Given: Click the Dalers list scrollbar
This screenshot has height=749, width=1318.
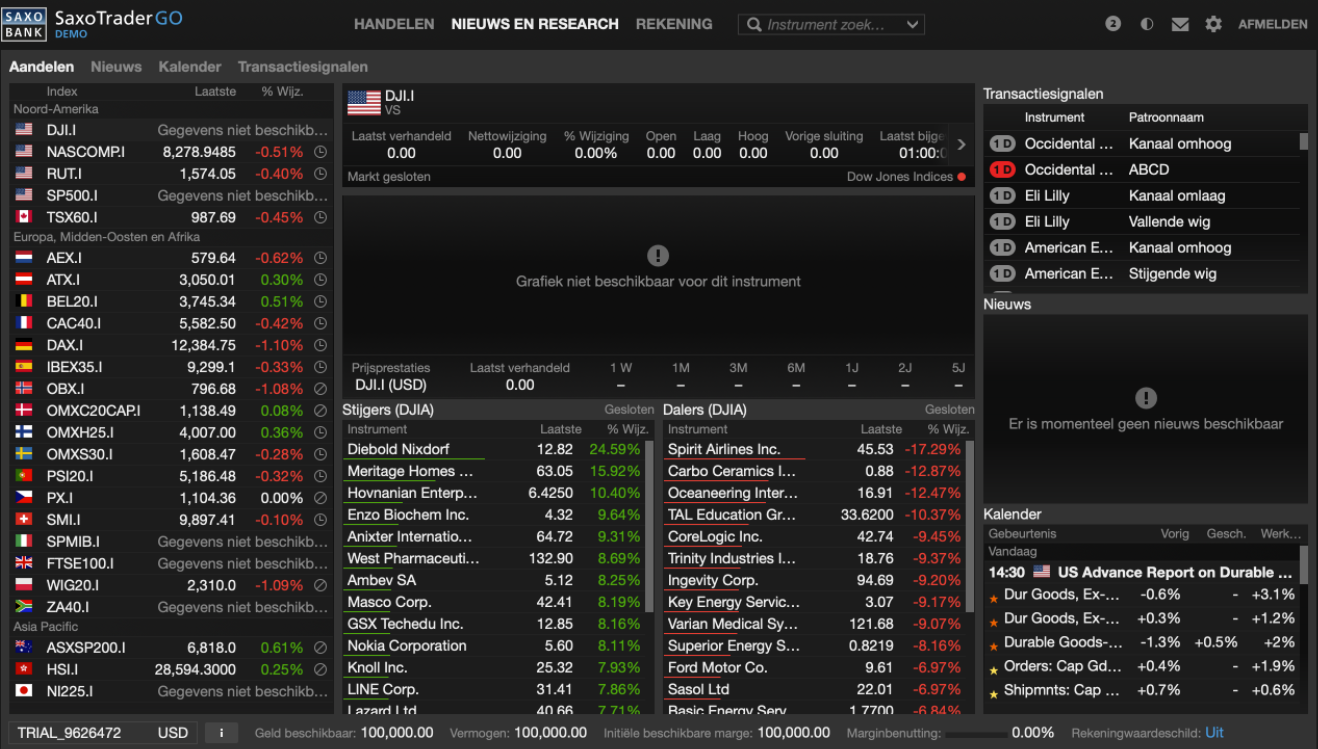Looking at the screenshot, I should coord(969,525).
